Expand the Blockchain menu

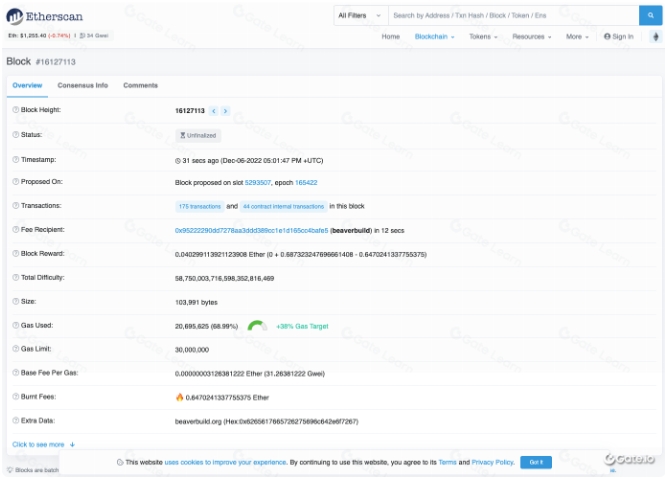pos(434,37)
